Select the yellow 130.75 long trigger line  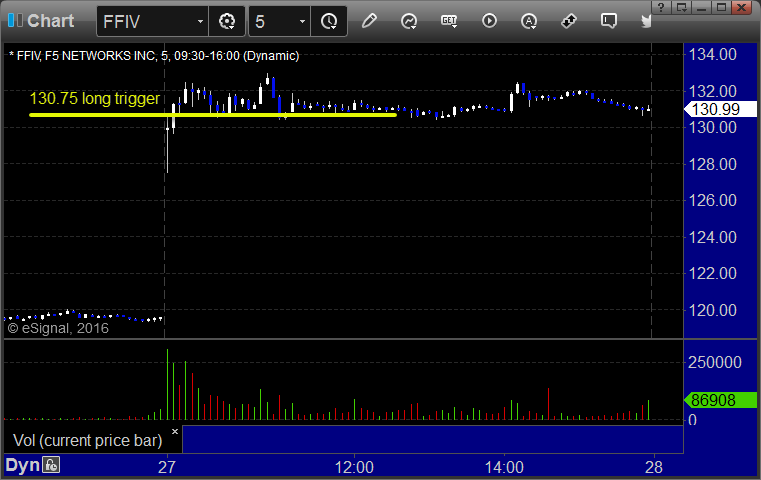213,115
